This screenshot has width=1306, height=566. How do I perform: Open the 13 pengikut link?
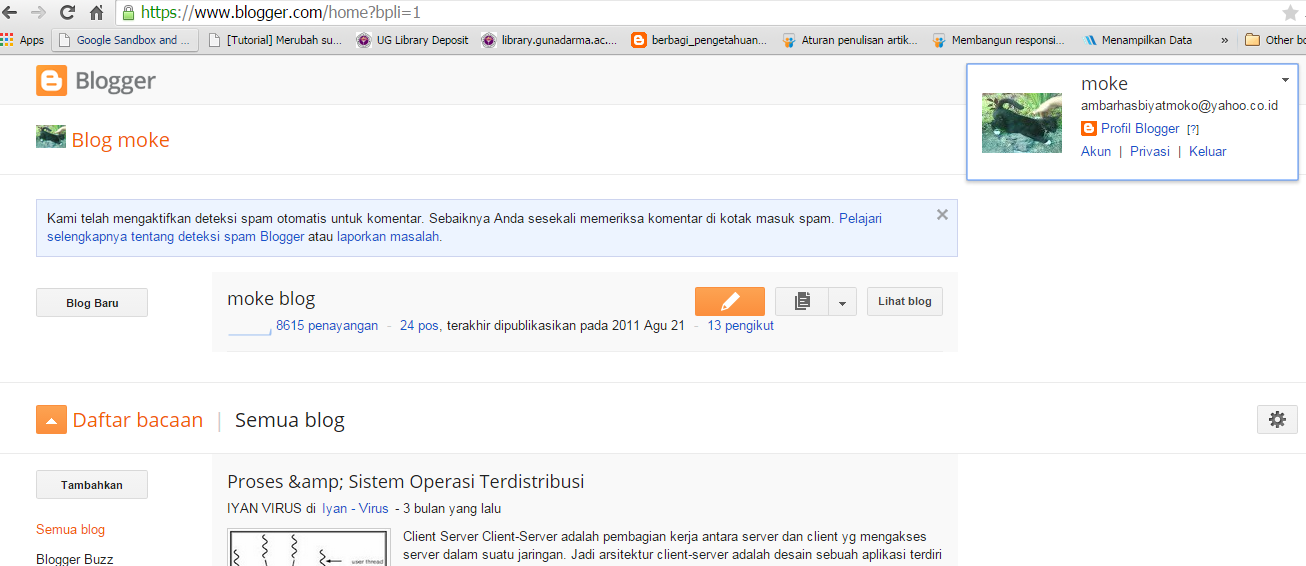coord(741,325)
